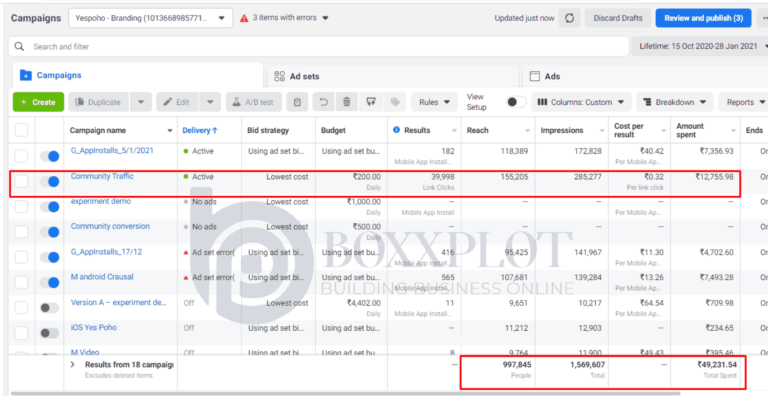The image size is (768, 396).
Task: Open the experiment demo campaign link
Action: (x=100, y=201)
